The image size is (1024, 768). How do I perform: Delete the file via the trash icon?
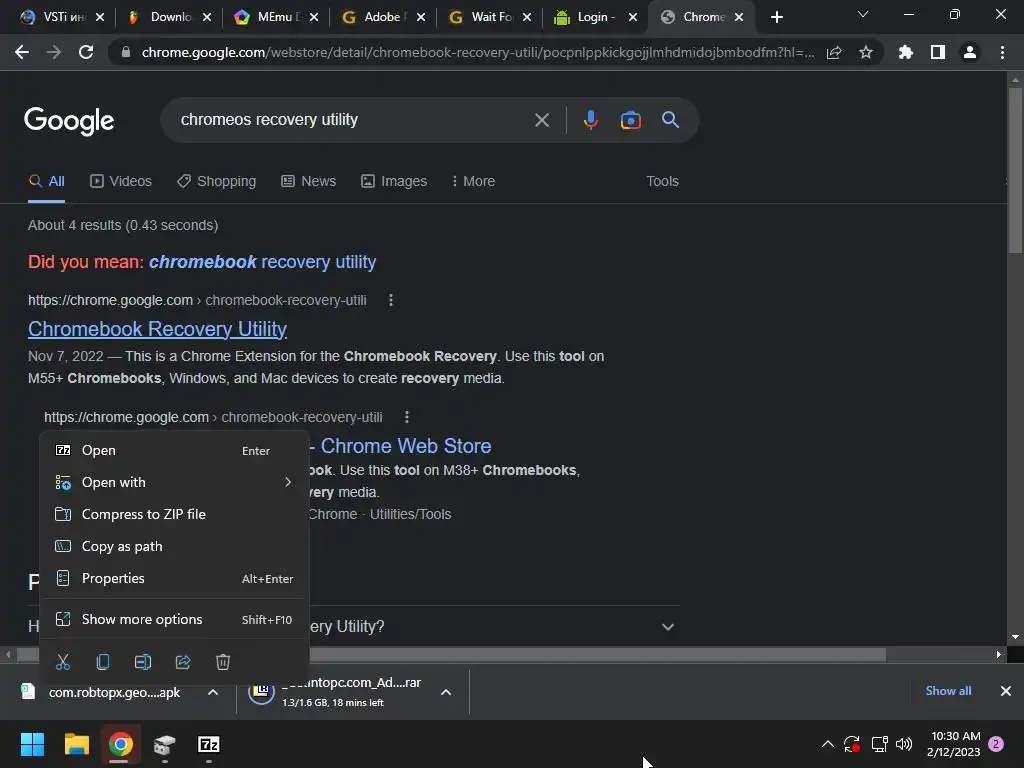223,662
